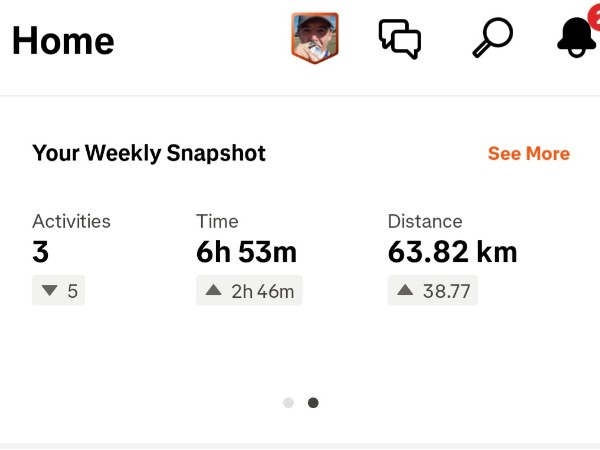Open notifications via the bell icon

[x=576, y=39]
